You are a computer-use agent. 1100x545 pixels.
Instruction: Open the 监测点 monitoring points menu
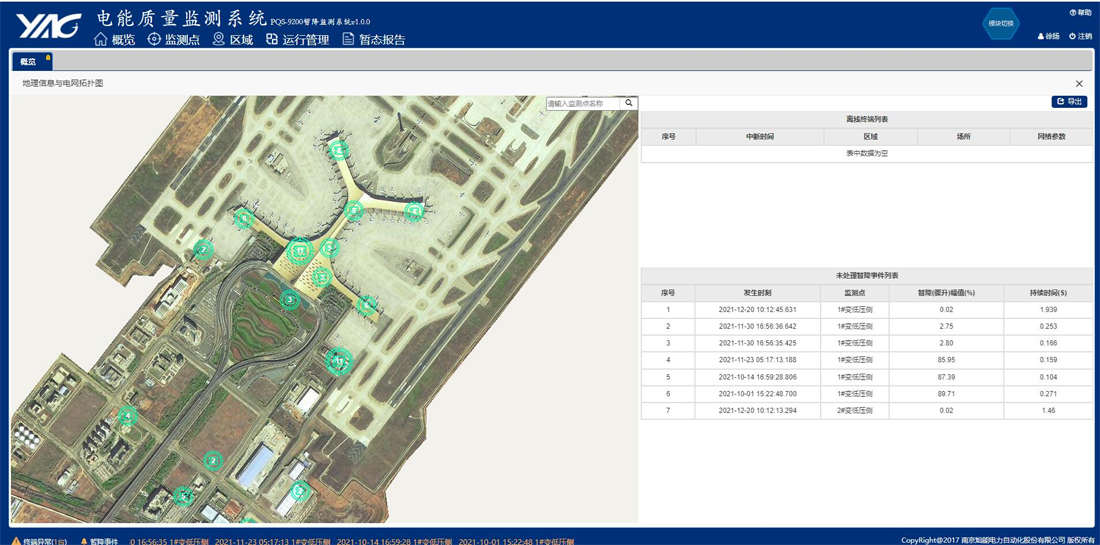coord(173,40)
